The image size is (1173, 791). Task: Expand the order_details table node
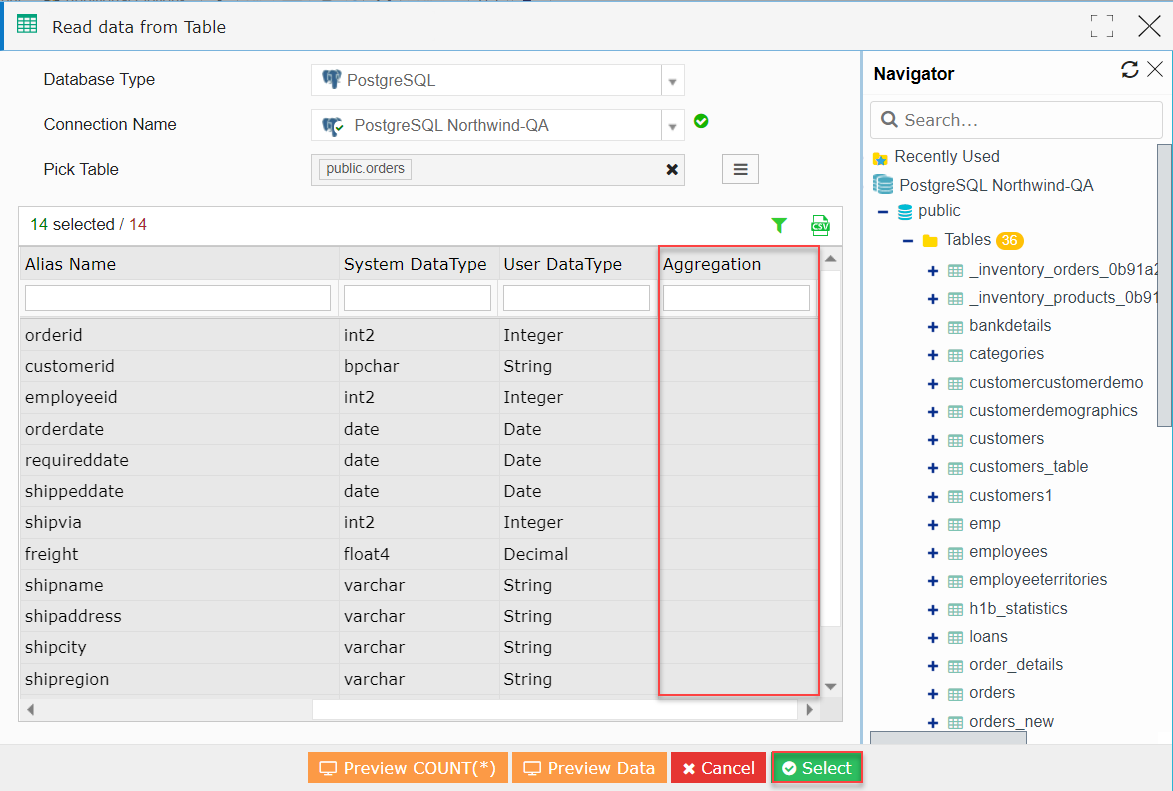click(x=933, y=666)
